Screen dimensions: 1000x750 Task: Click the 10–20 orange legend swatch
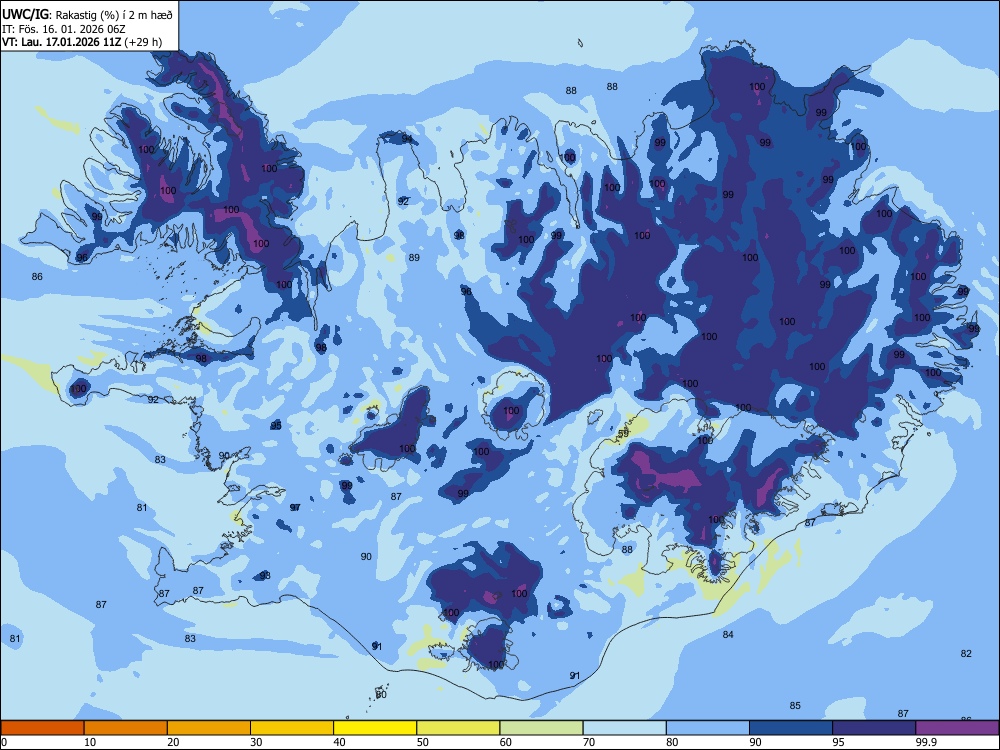(x=126, y=728)
